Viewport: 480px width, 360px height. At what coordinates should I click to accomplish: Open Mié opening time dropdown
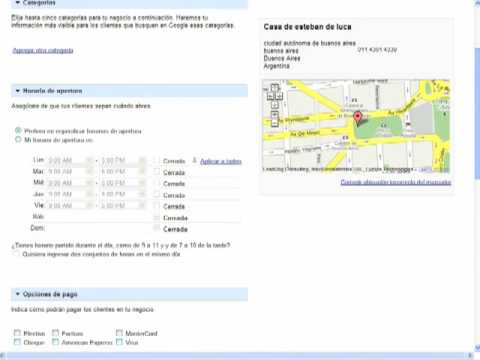click(70, 183)
